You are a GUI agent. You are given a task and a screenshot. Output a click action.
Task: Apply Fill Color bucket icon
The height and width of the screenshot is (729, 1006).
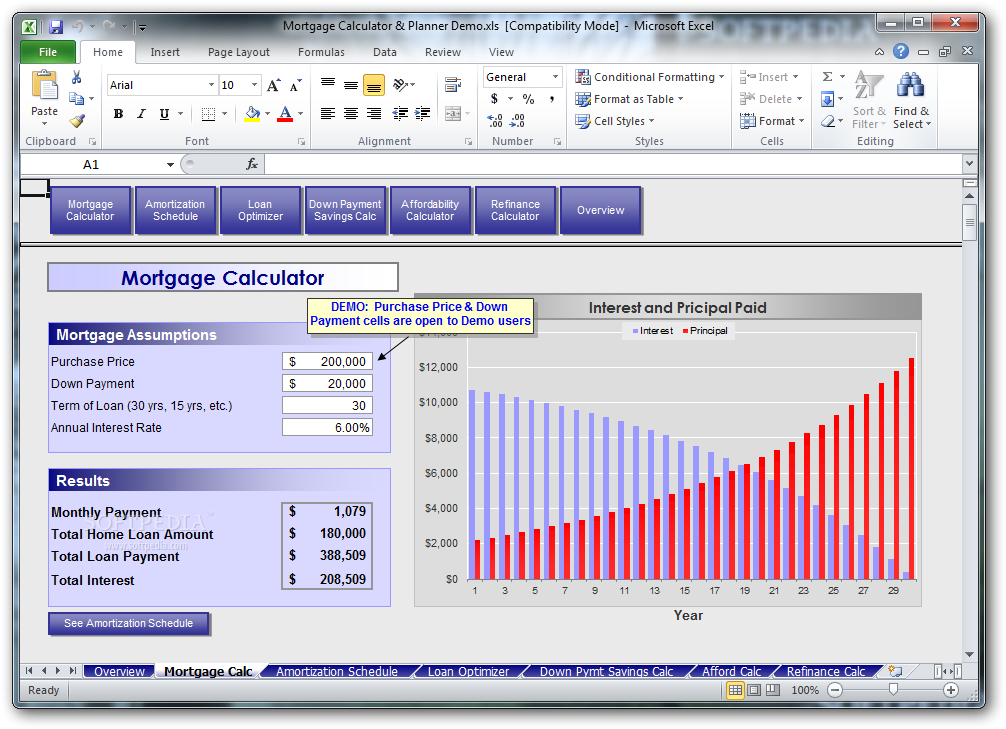coord(252,114)
